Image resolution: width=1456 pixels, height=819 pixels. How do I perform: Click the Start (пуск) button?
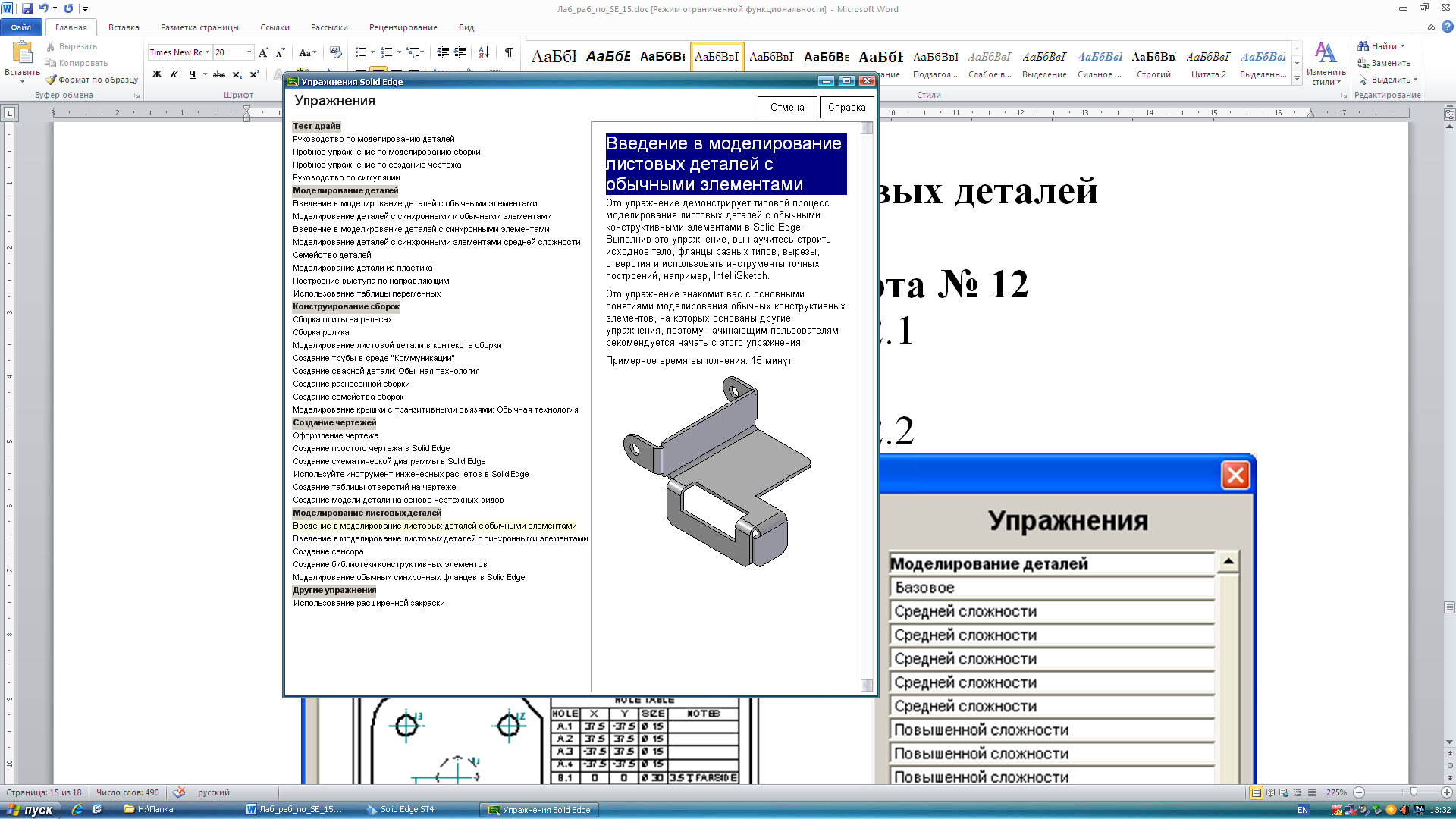[x=30, y=810]
